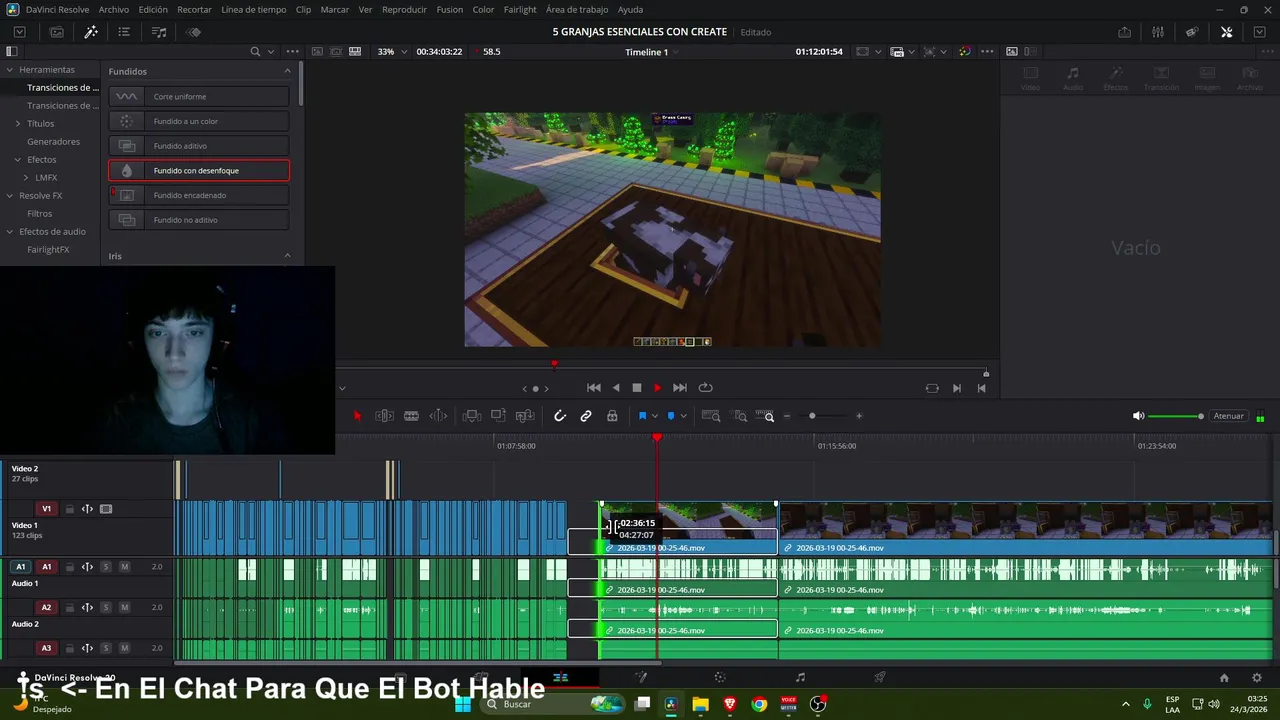Open the Media Pool panel icon
This screenshot has height=720, width=1280.
(57, 32)
